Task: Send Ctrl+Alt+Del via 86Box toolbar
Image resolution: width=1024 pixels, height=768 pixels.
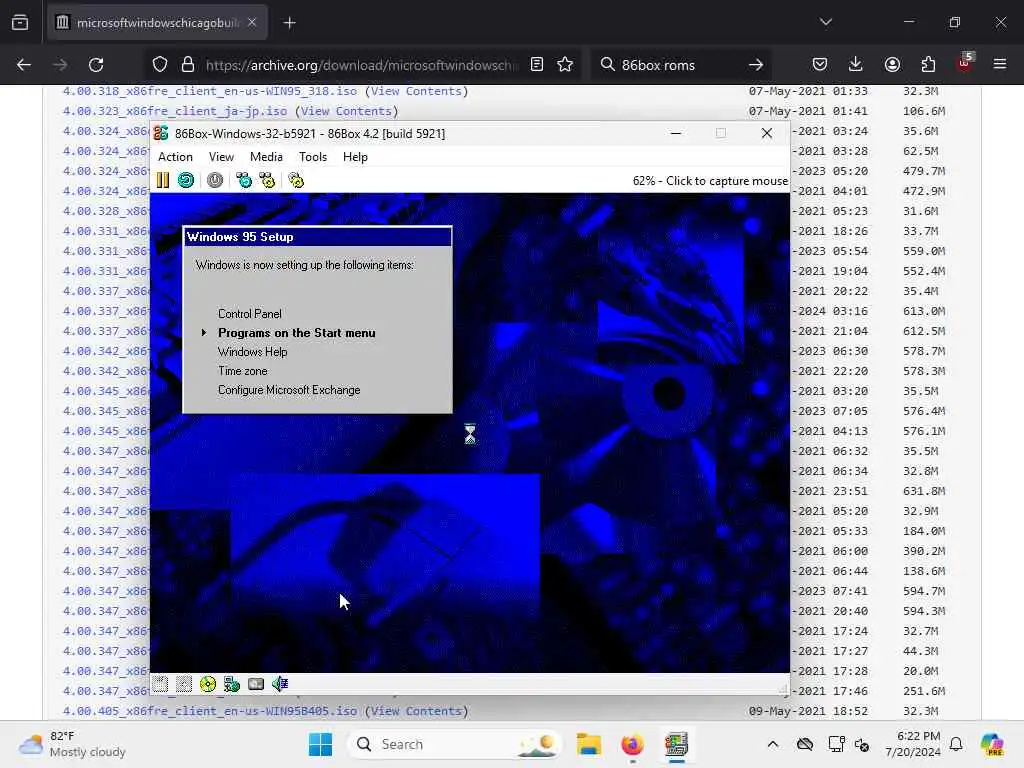Action: click(x=244, y=180)
